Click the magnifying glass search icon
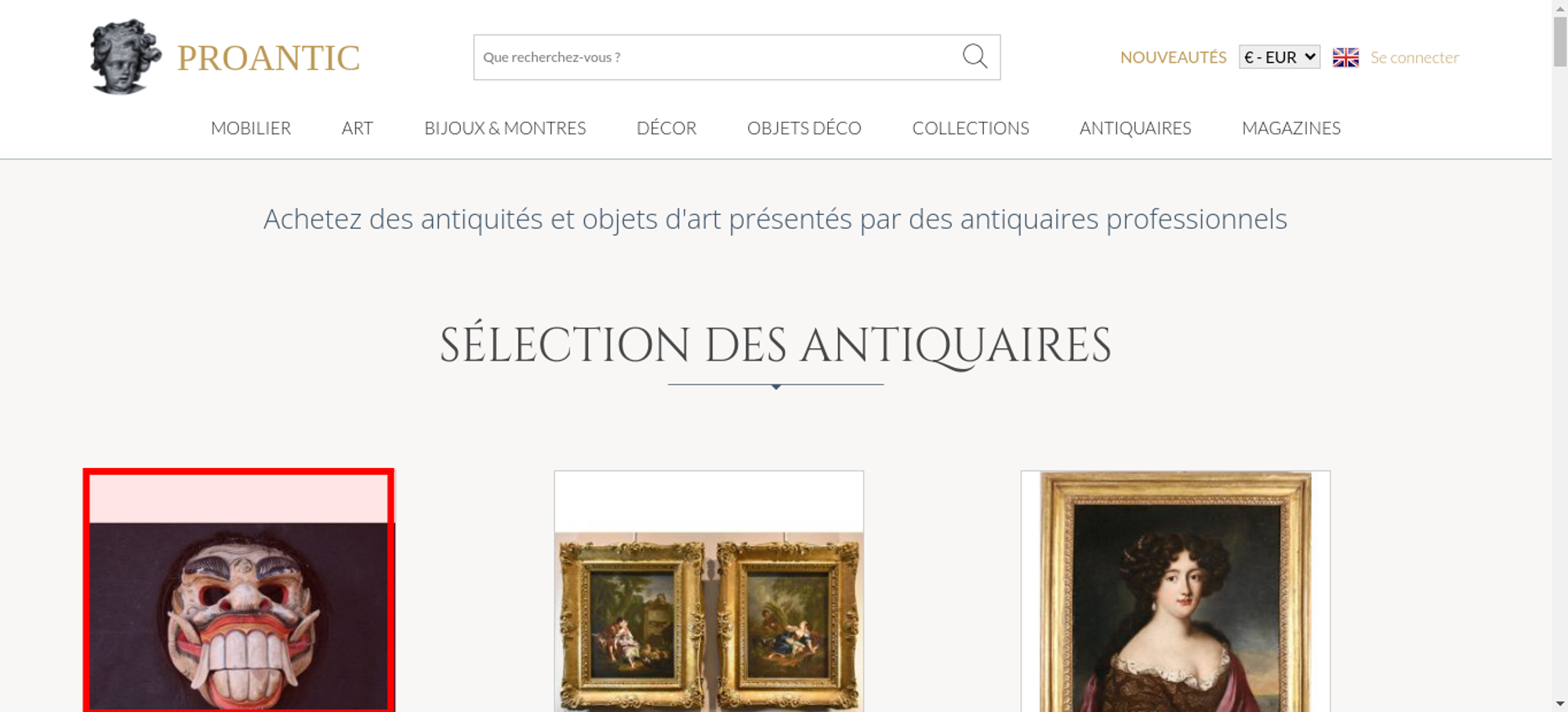The width and height of the screenshot is (1568, 712). (x=975, y=56)
